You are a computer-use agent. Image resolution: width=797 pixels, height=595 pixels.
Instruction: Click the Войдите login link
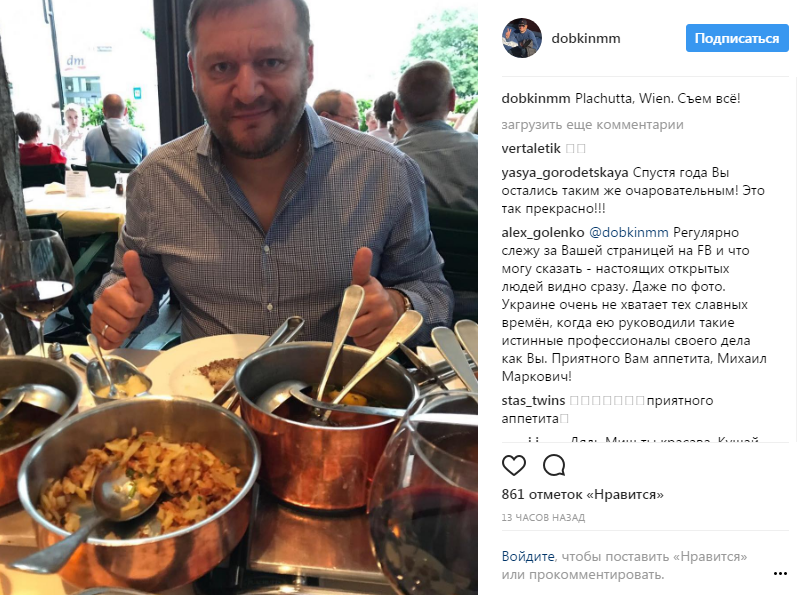click(528, 556)
